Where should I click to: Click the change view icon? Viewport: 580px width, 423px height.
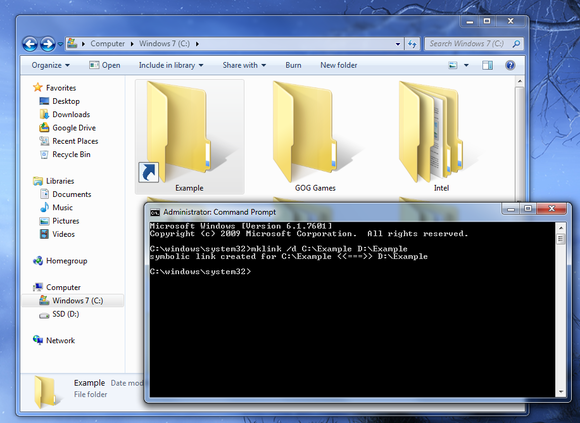[x=453, y=65]
